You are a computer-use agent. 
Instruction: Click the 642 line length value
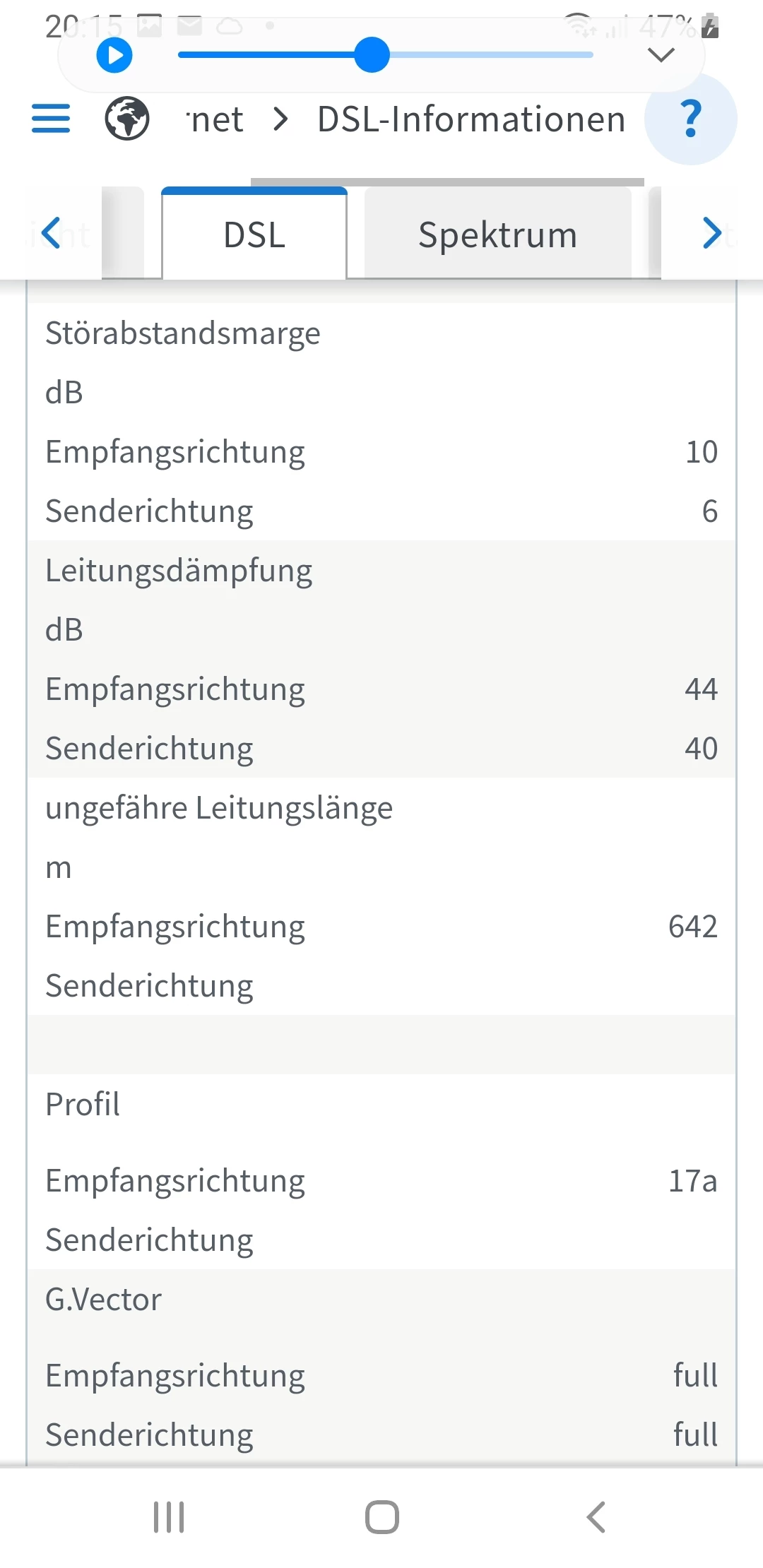pos(692,927)
